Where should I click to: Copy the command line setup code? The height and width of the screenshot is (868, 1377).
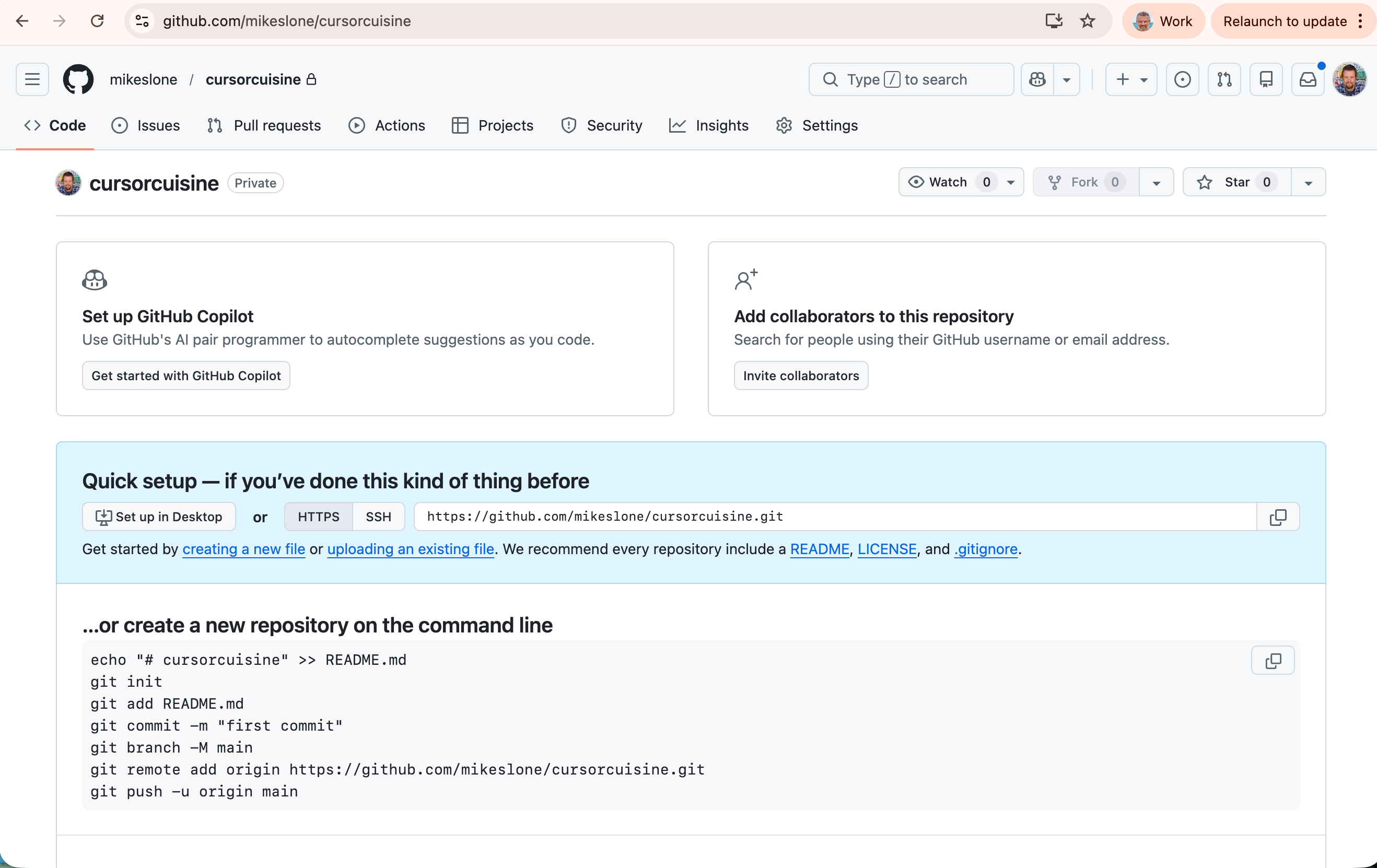(1273, 661)
